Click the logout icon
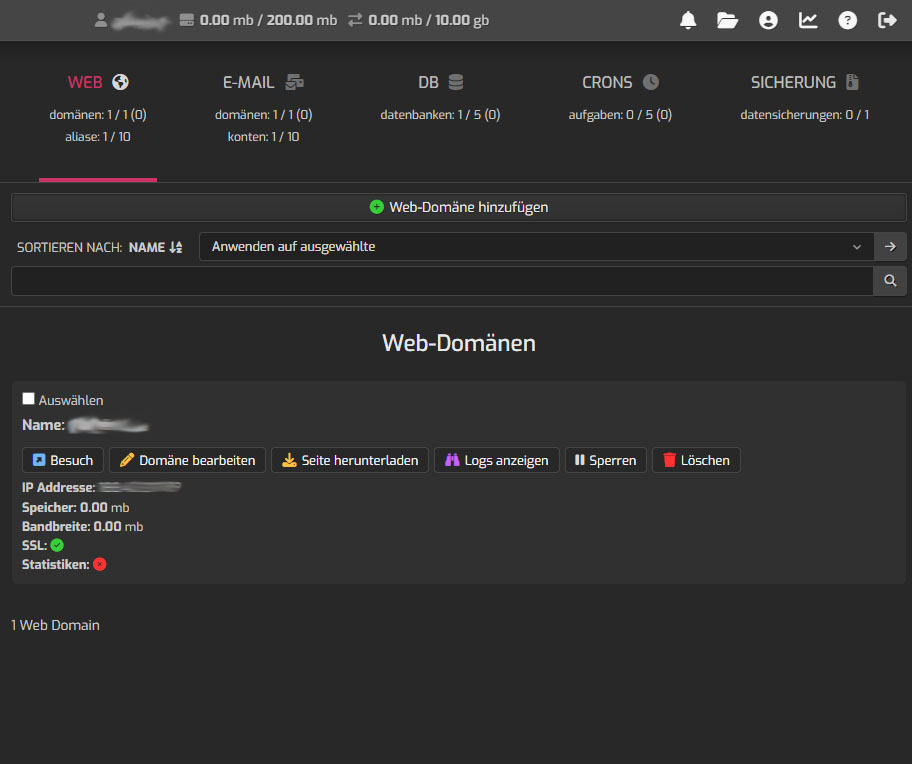This screenshot has width=912, height=764. (887, 20)
